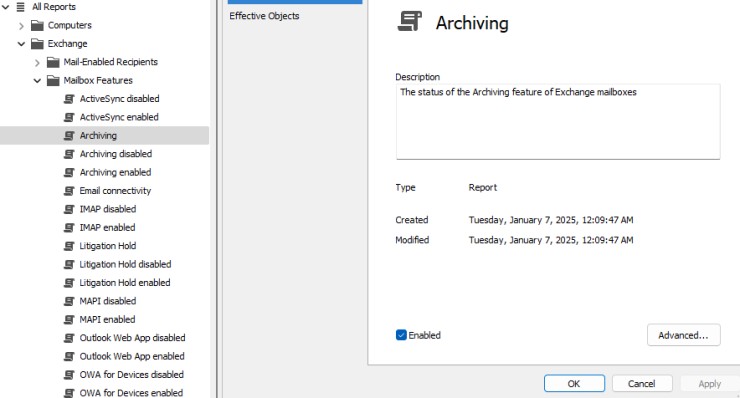The height and width of the screenshot is (398, 740).
Task: Select the MAPI disabled report
Action: pyautogui.click(x=108, y=301)
